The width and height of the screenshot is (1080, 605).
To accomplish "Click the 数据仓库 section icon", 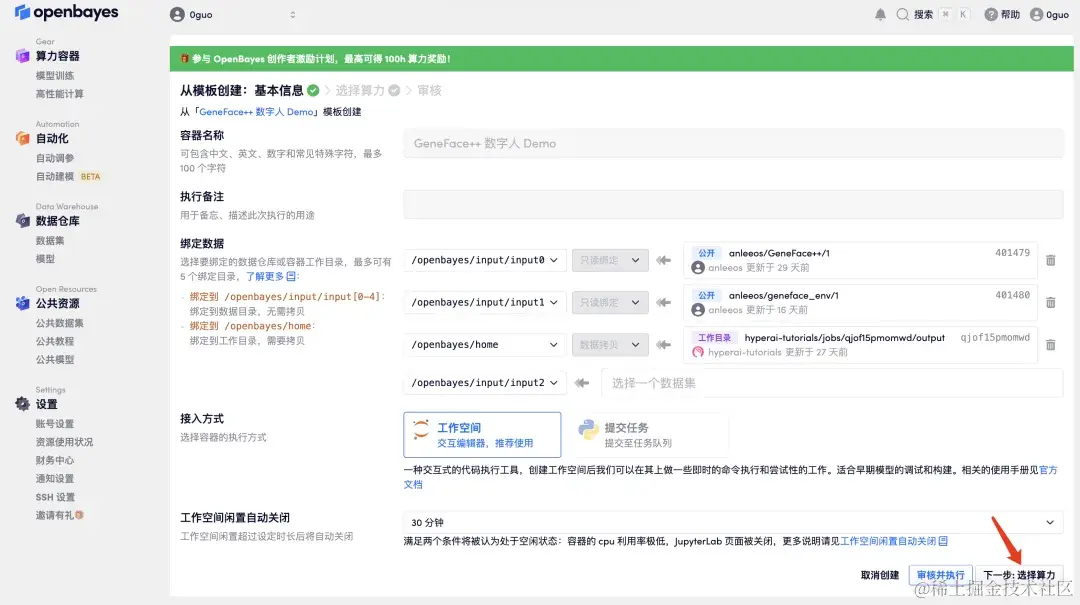I will (x=23, y=221).
